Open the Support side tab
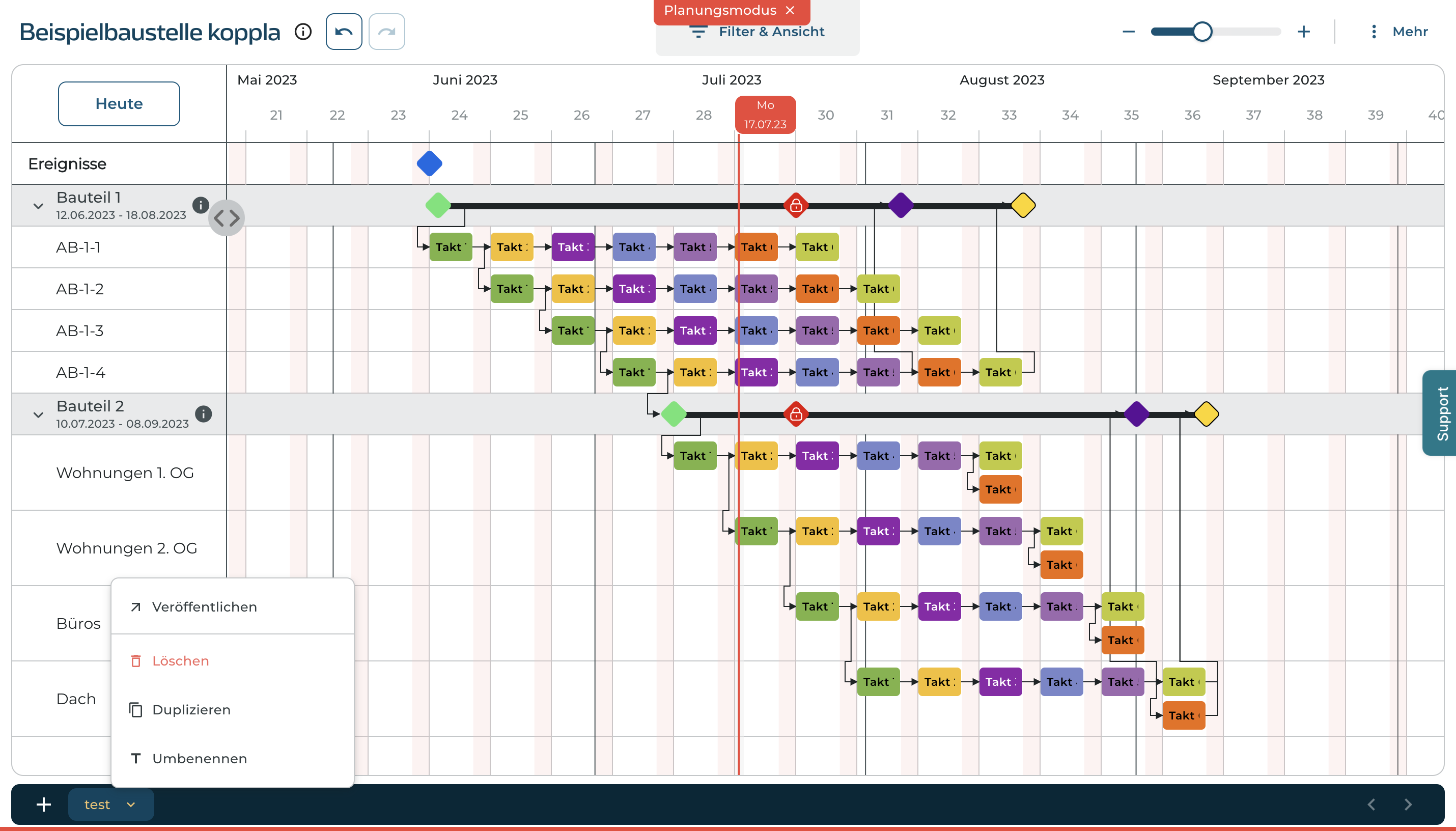This screenshot has width=1456, height=831. (1440, 413)
